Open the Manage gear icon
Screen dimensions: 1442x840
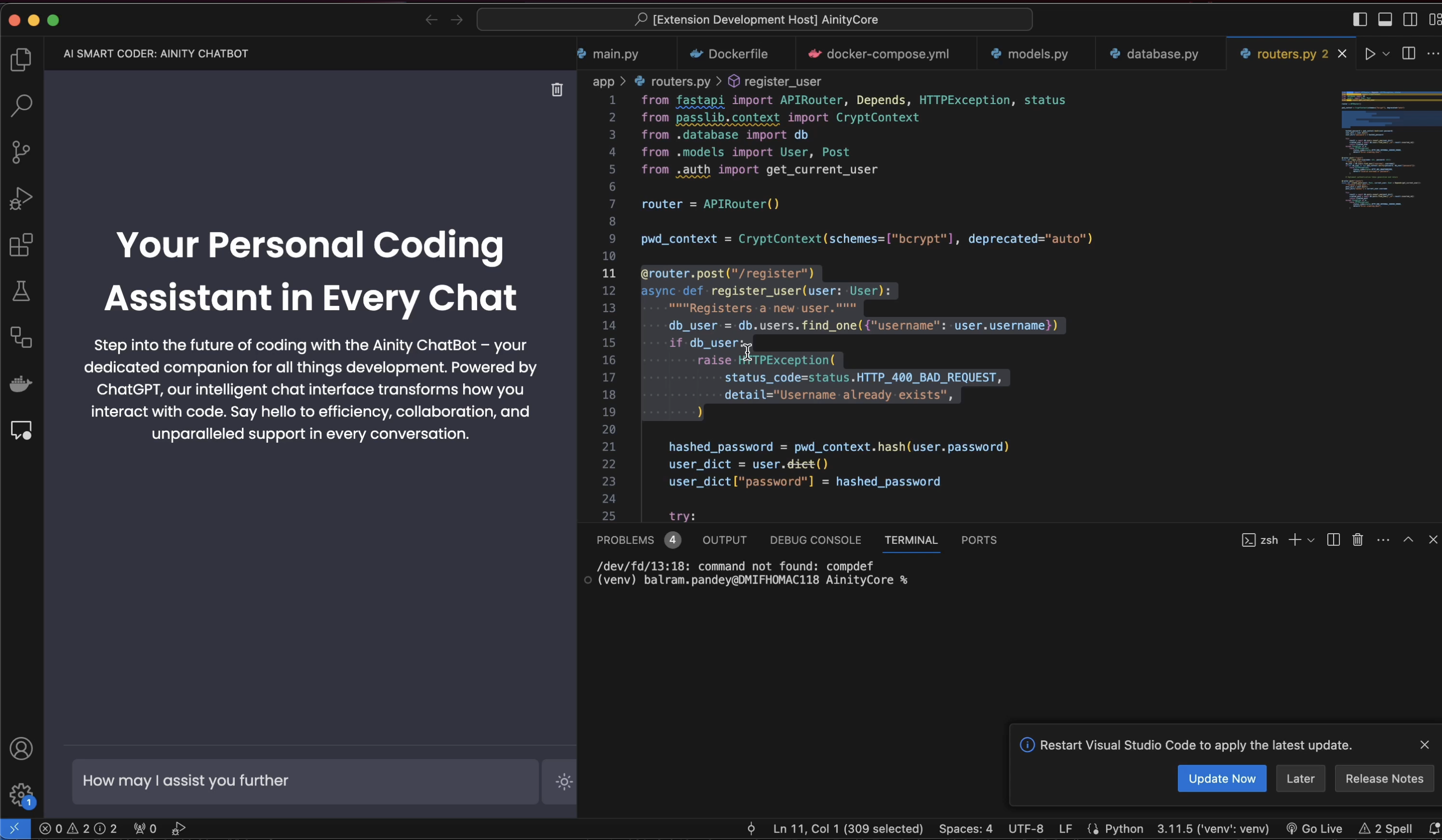[x=21, y=795]
